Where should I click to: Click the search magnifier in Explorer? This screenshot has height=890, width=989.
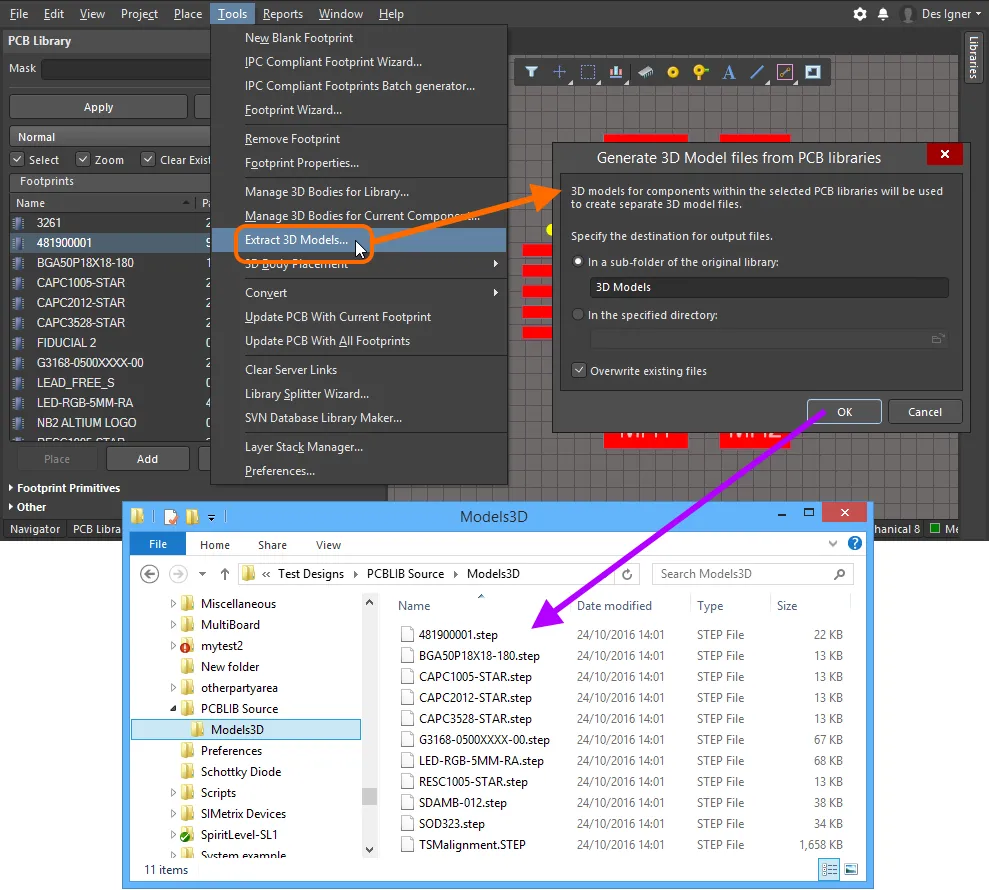coord(840,574)
